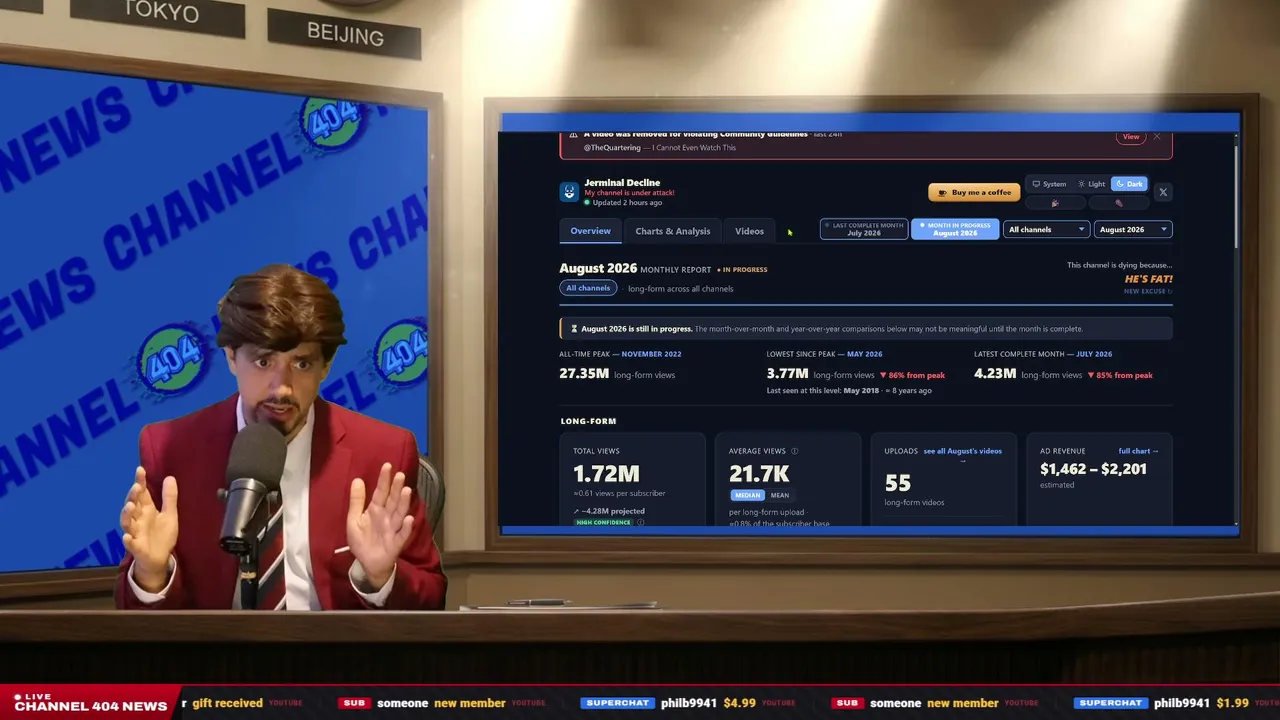Screen dimensions: 1280x720
Task: Click the hourglass icon in the in-progress notice
Action: point(574,328)
